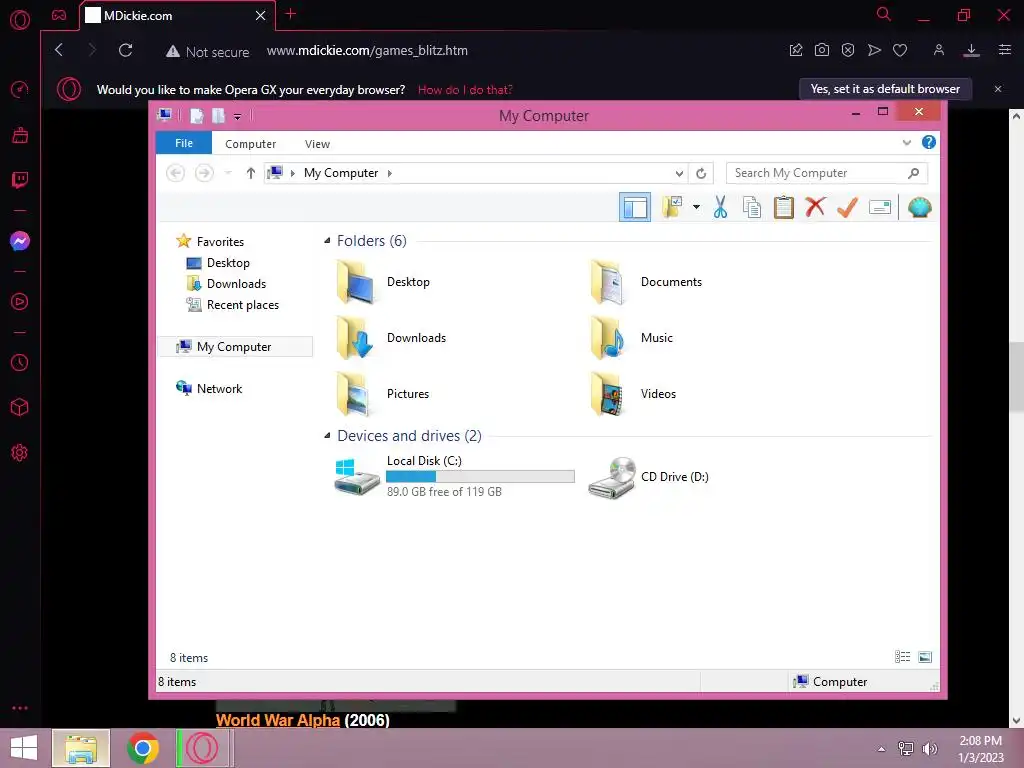
Task: Select My Computer in navigation pane
Action: [235, 347]
